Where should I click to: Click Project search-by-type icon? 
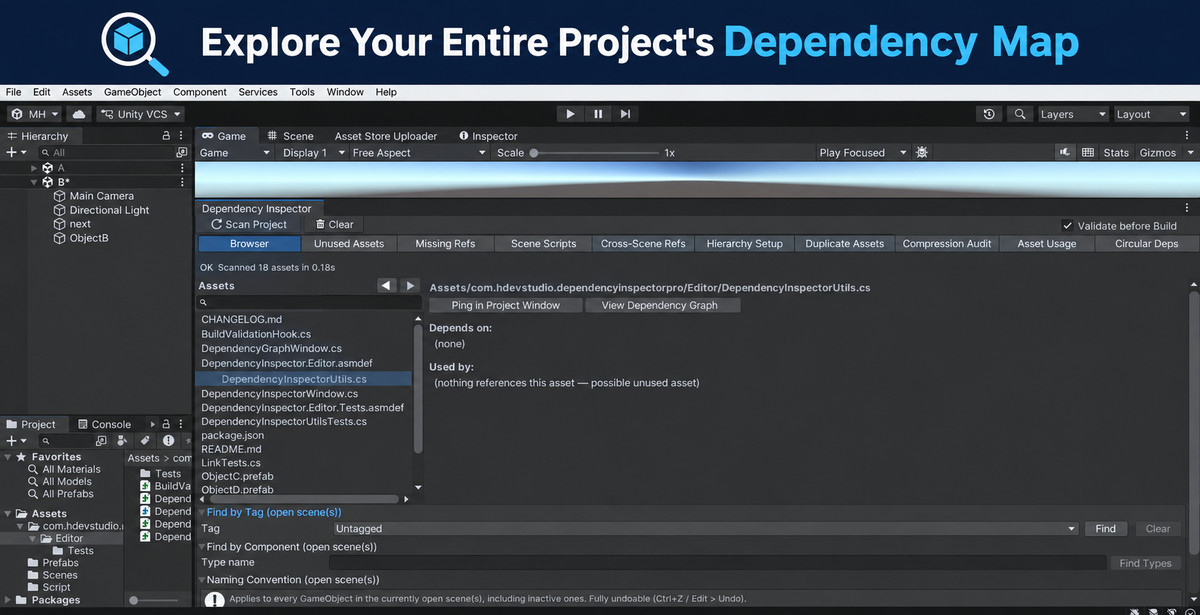pyautogui.click(x=121, y=441)
